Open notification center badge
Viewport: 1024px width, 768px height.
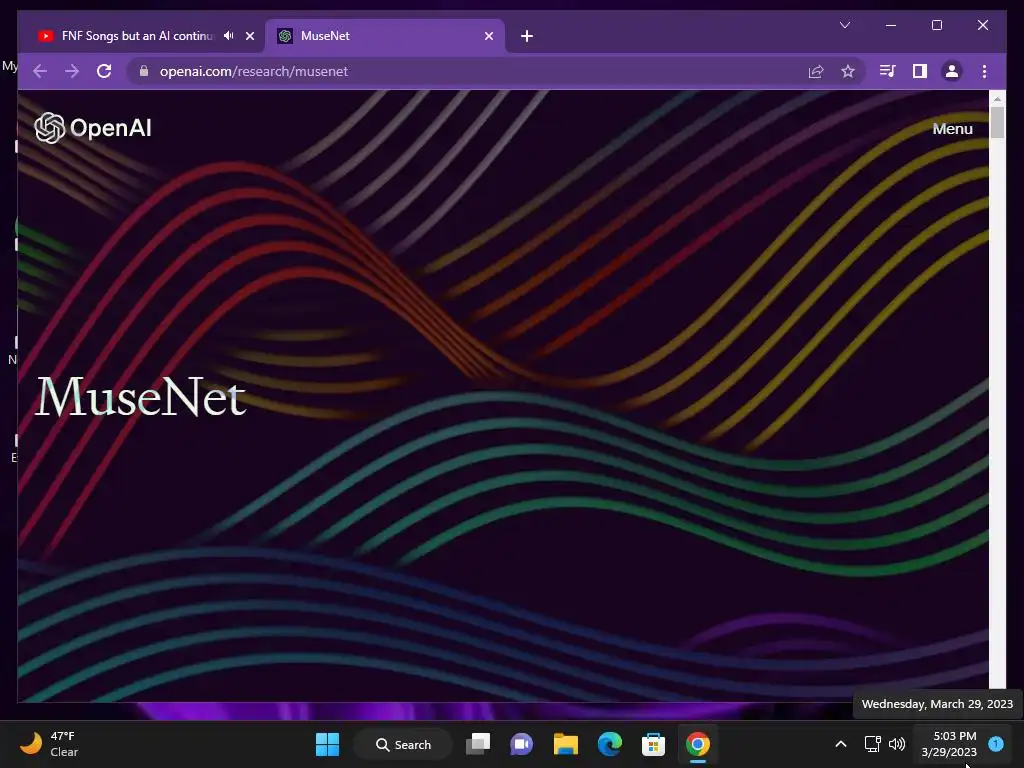pos(996,744)
